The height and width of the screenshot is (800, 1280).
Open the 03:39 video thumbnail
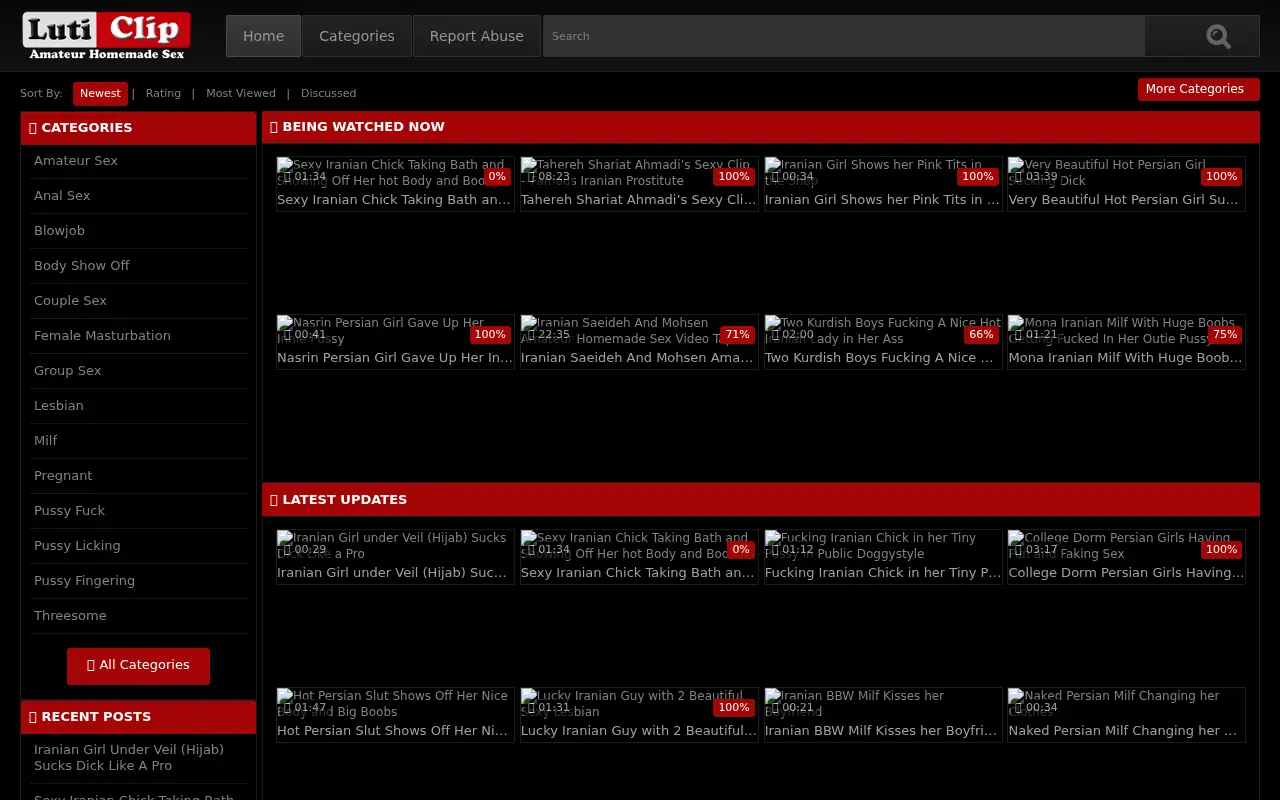coord(1126,184)
